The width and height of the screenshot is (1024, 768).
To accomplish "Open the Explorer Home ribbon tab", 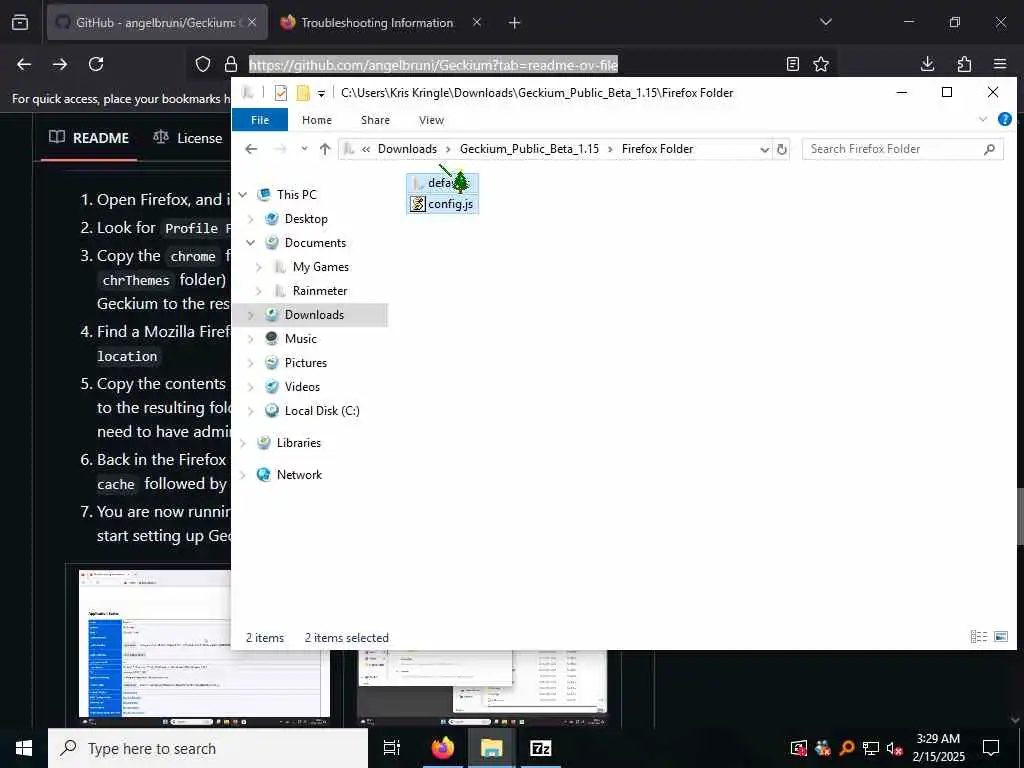I will click(317, 120).
